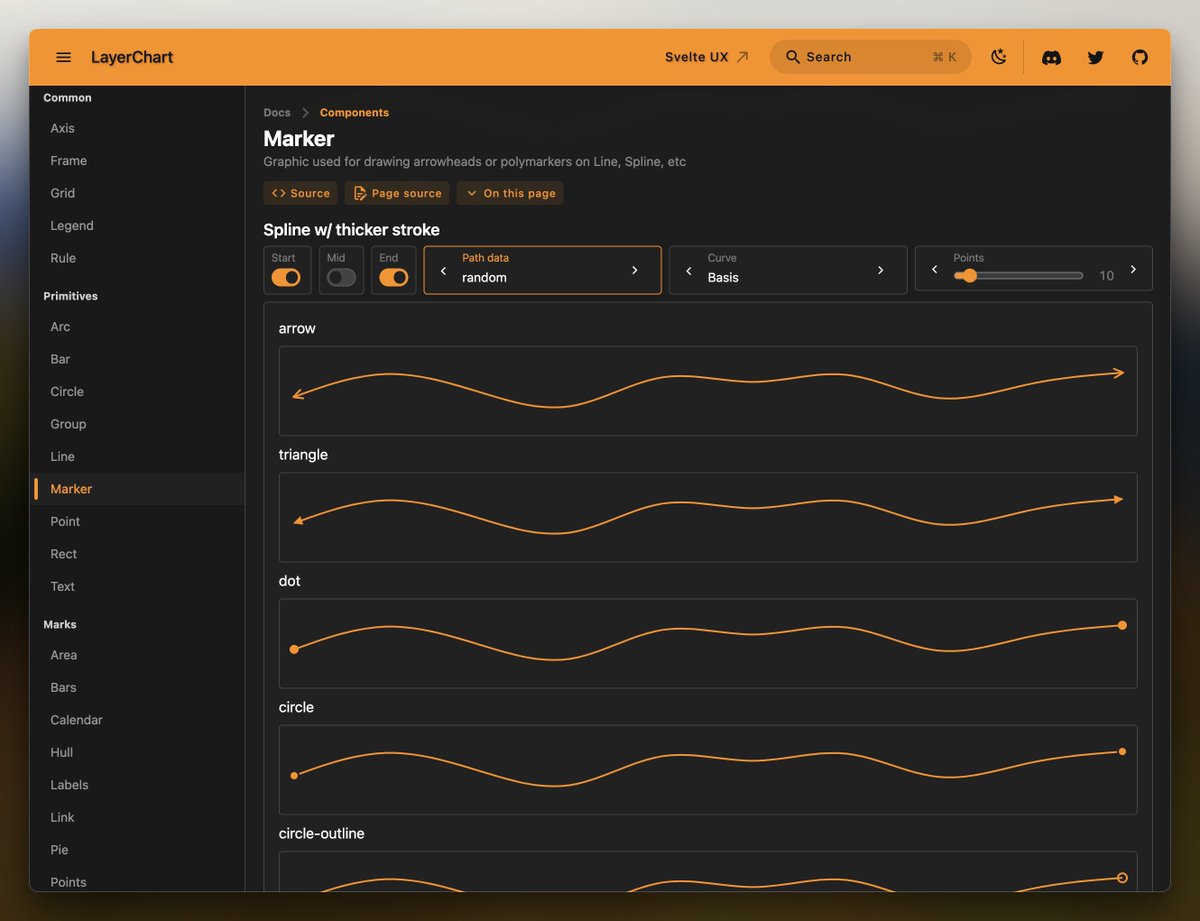Click the Primitives section header
This screenshot has width=1200, height=921.
[70, 296]
